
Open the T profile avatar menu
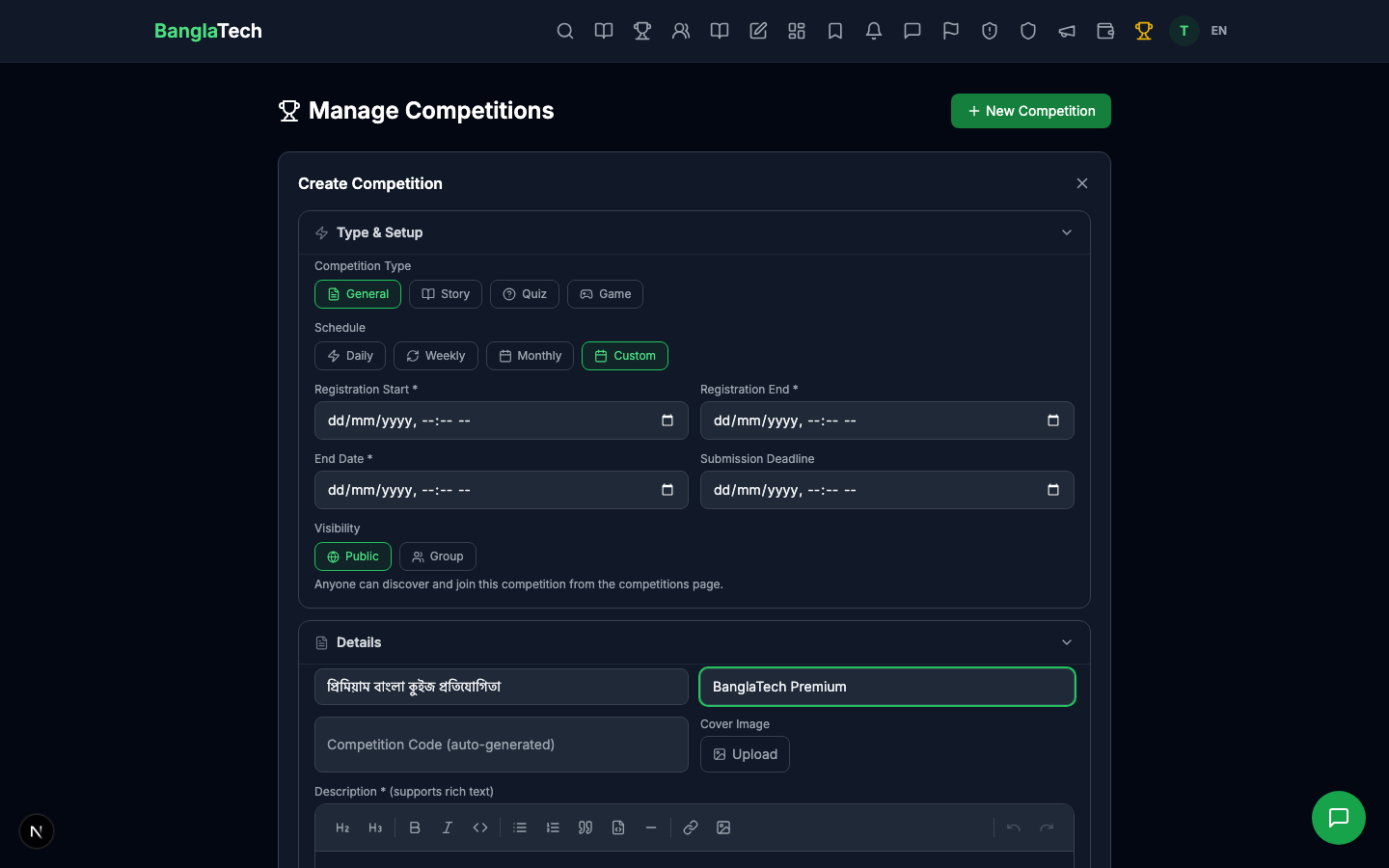click(x=1184, y=31)
